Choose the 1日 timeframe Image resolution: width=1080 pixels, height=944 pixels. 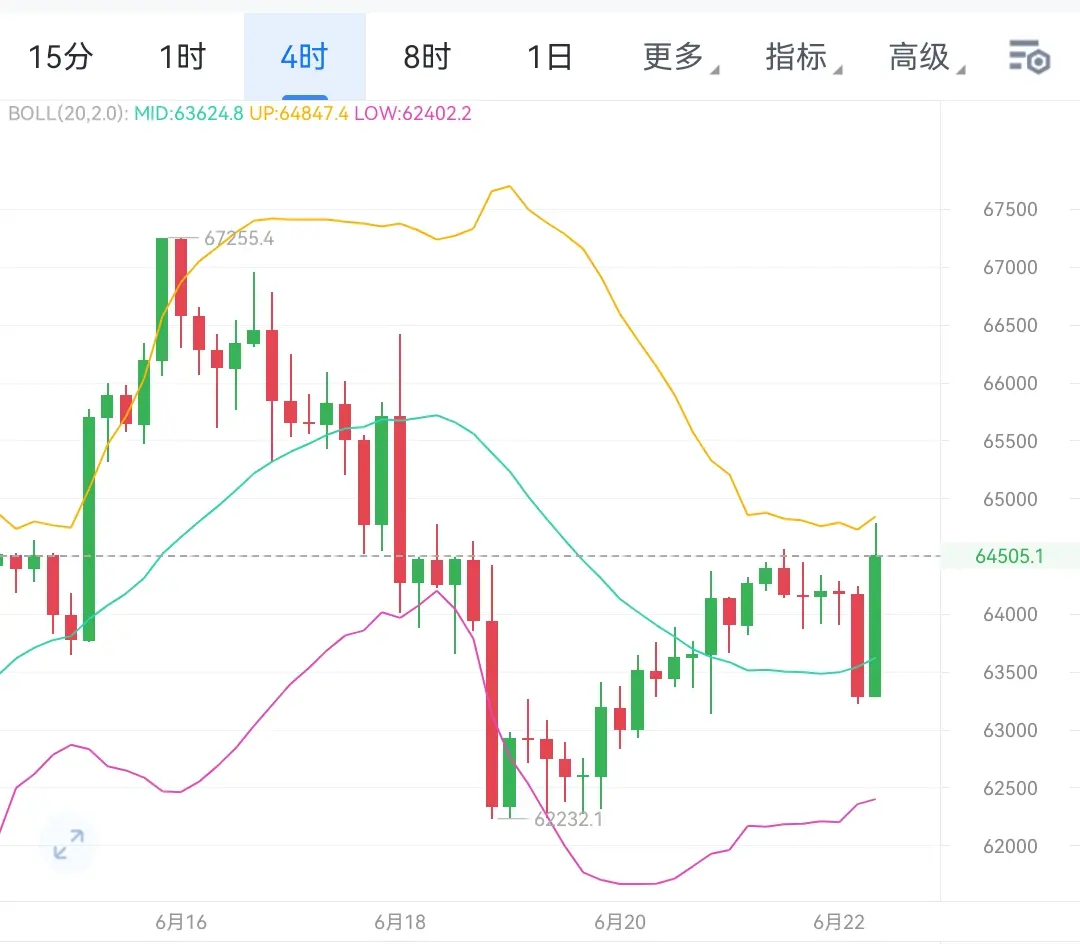coord(550,56)
